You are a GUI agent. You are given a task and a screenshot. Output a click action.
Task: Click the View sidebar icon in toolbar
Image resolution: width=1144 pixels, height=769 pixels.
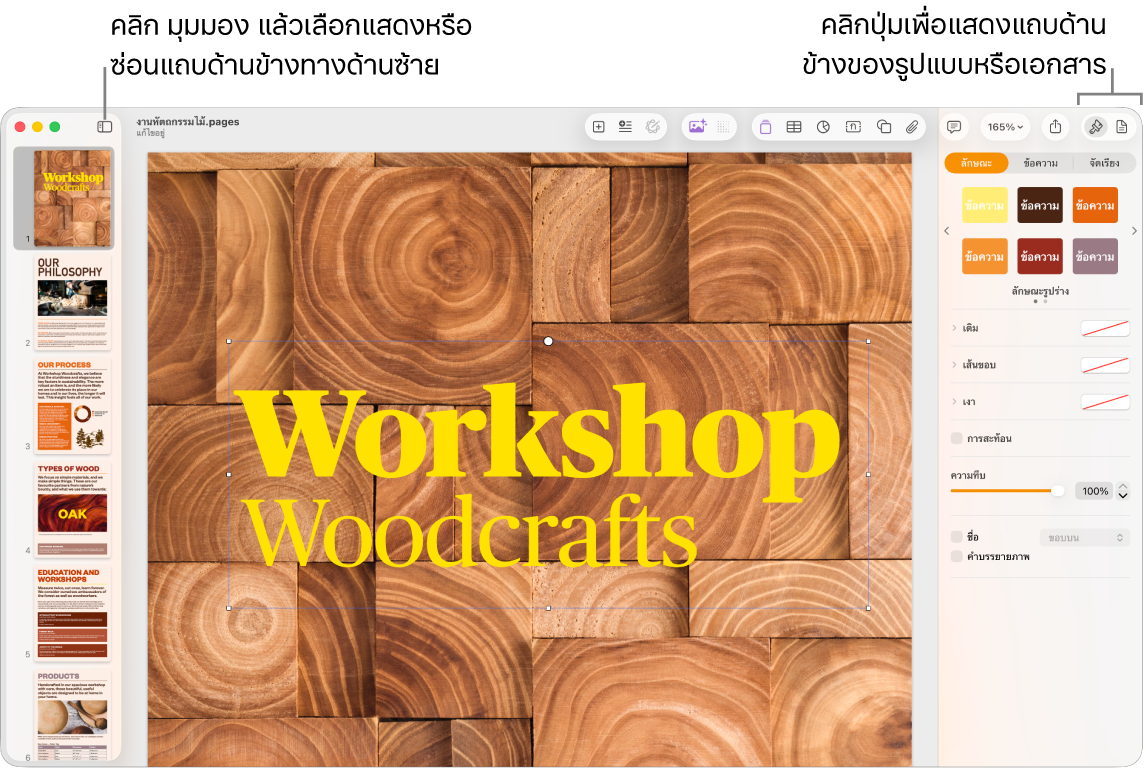104,126
